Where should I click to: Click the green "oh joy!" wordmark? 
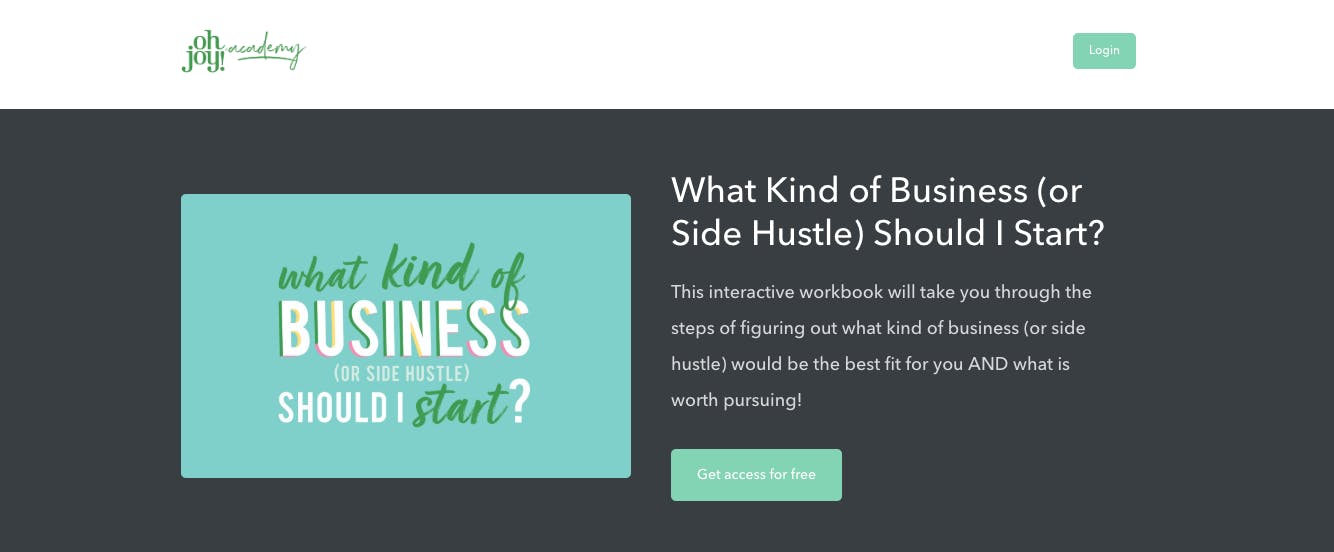coord(203,51)
